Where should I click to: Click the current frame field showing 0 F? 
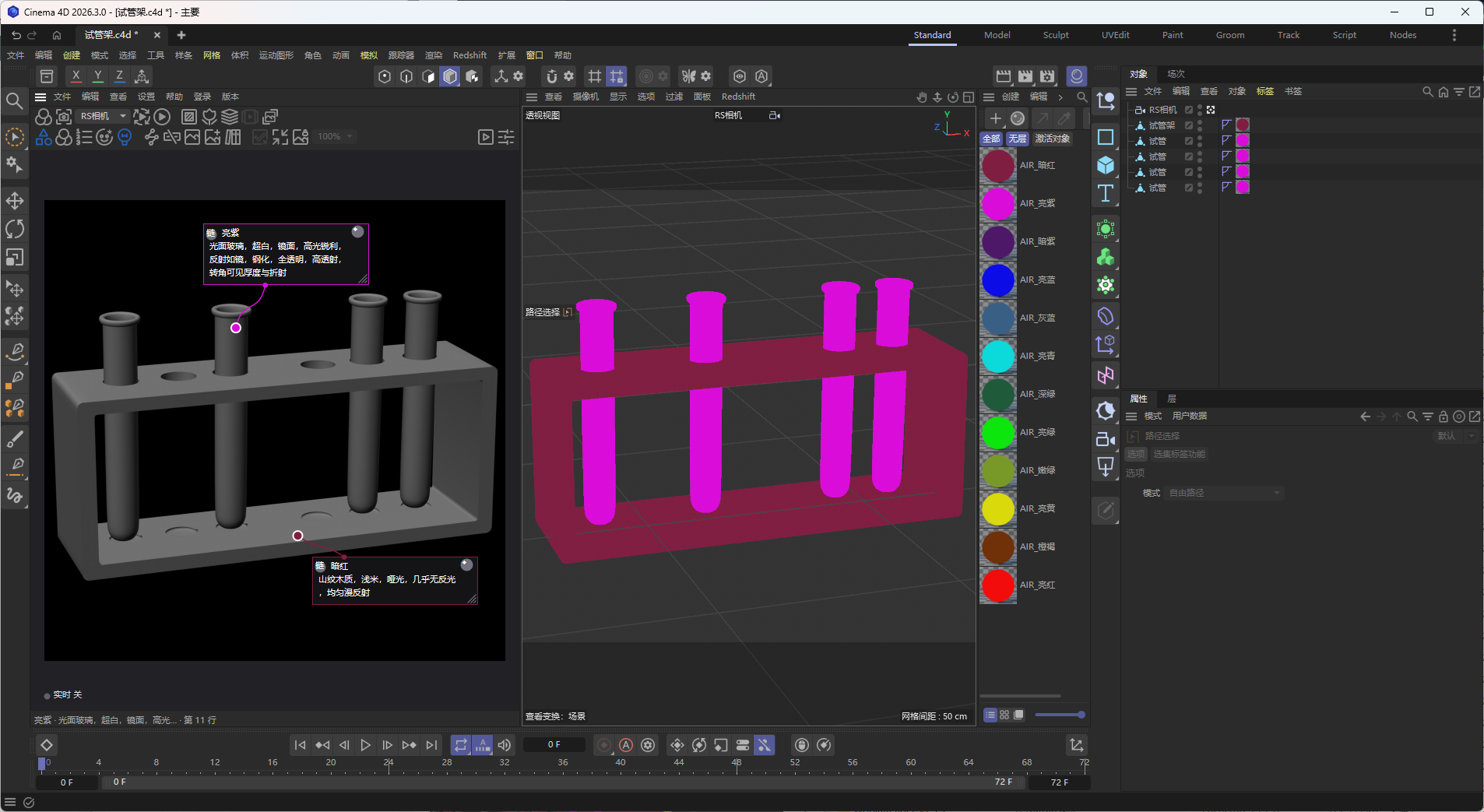[x=554, y=745]
